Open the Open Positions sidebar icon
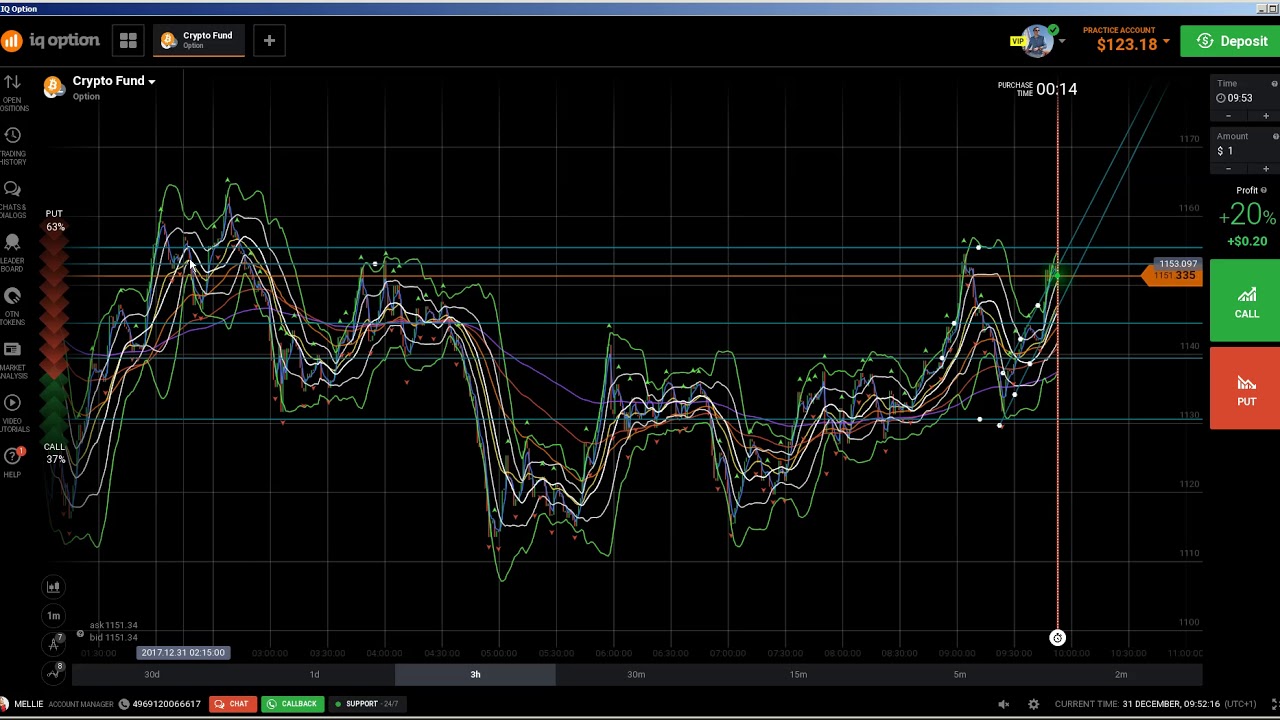Image resolution: width=1280 pixels, height=720 pixels. 12,89
